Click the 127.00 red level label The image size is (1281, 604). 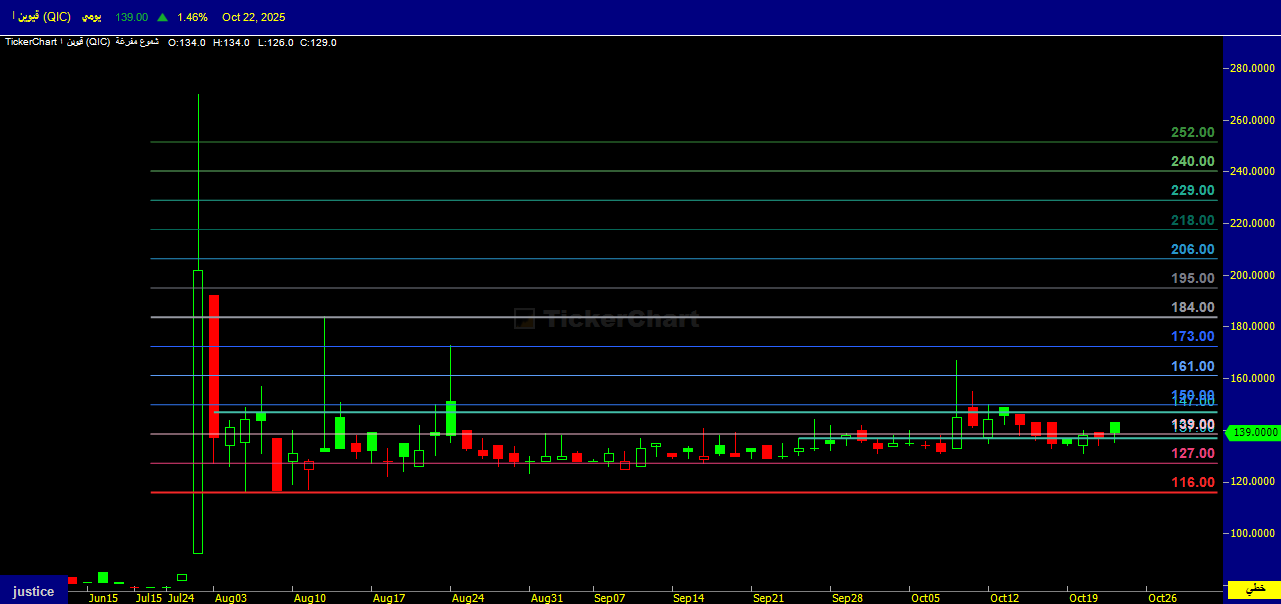pyautogui.click(x=1192, y=453)
